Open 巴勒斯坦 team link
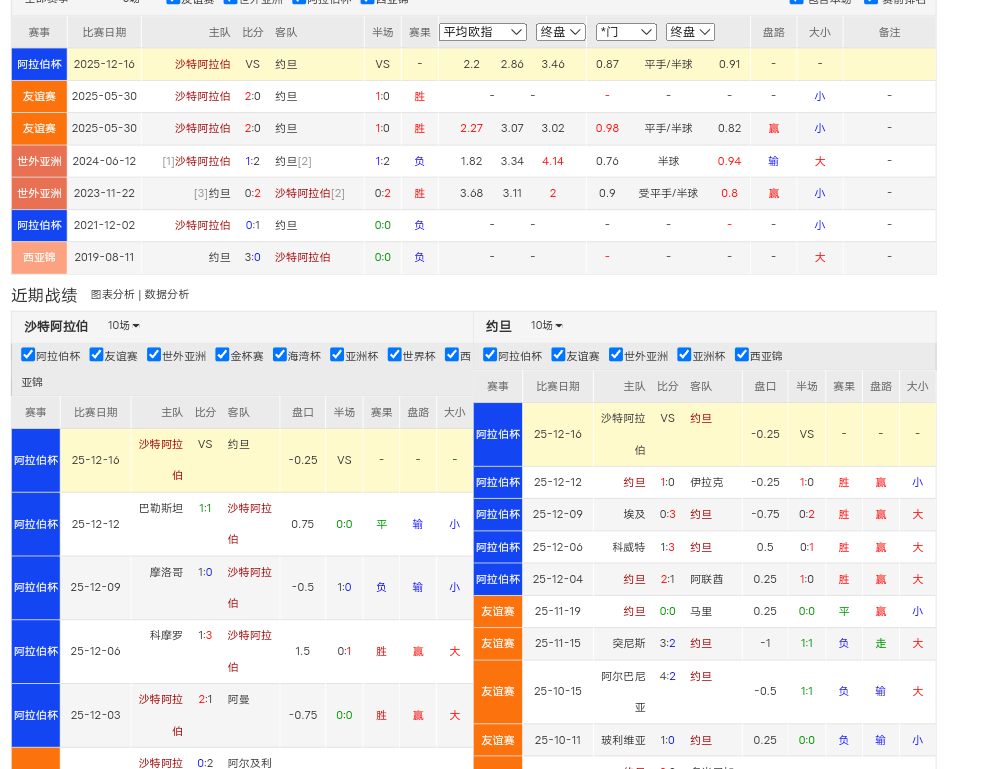Image resolution: width=1001 pixels, height=769 pixels. [x=160, y=508]
